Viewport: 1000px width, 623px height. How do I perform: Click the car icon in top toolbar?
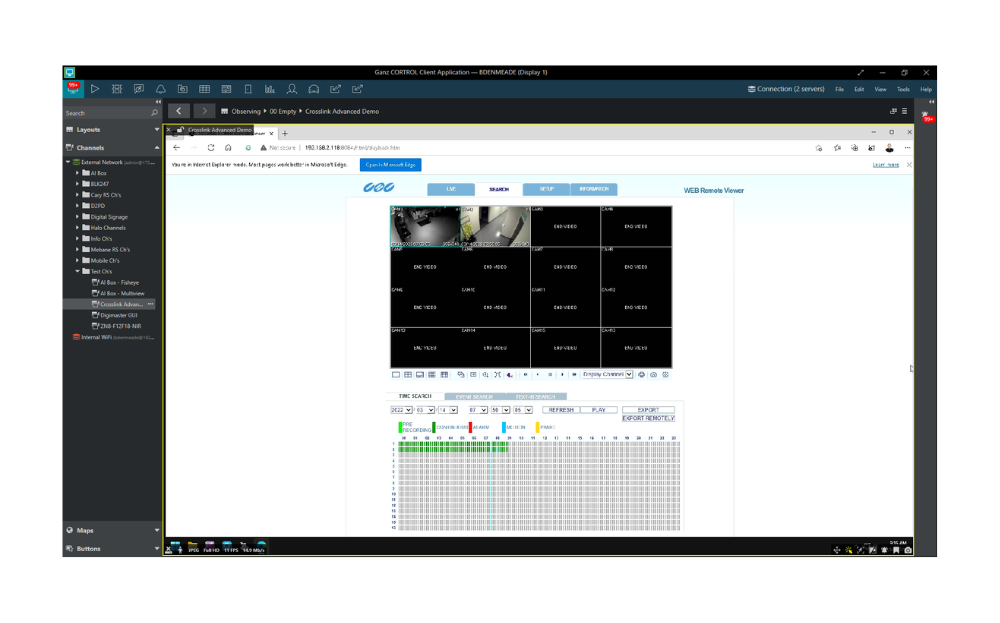coord(314,89)
